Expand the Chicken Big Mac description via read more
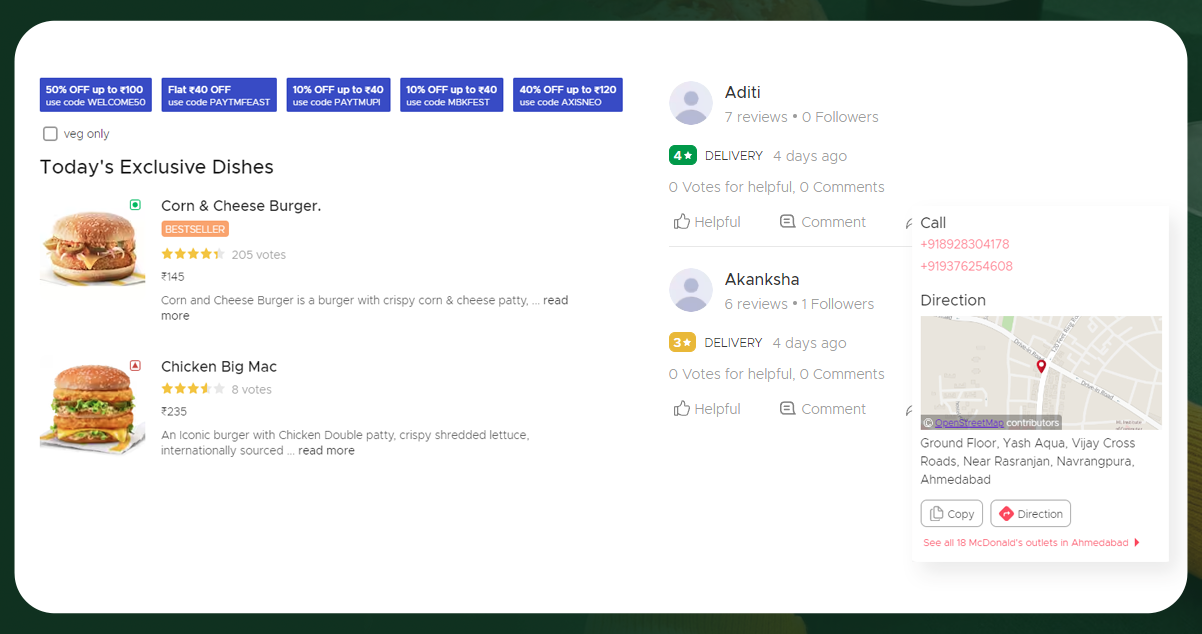The height and width of the screenshot is (634, 1202). tap(325, 450)
